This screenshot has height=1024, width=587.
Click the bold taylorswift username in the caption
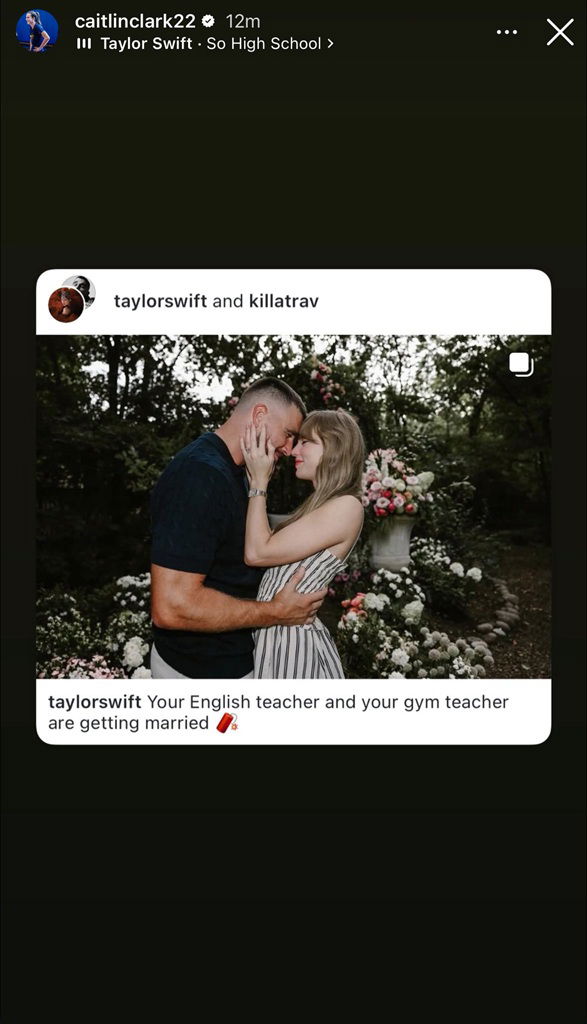95,702
